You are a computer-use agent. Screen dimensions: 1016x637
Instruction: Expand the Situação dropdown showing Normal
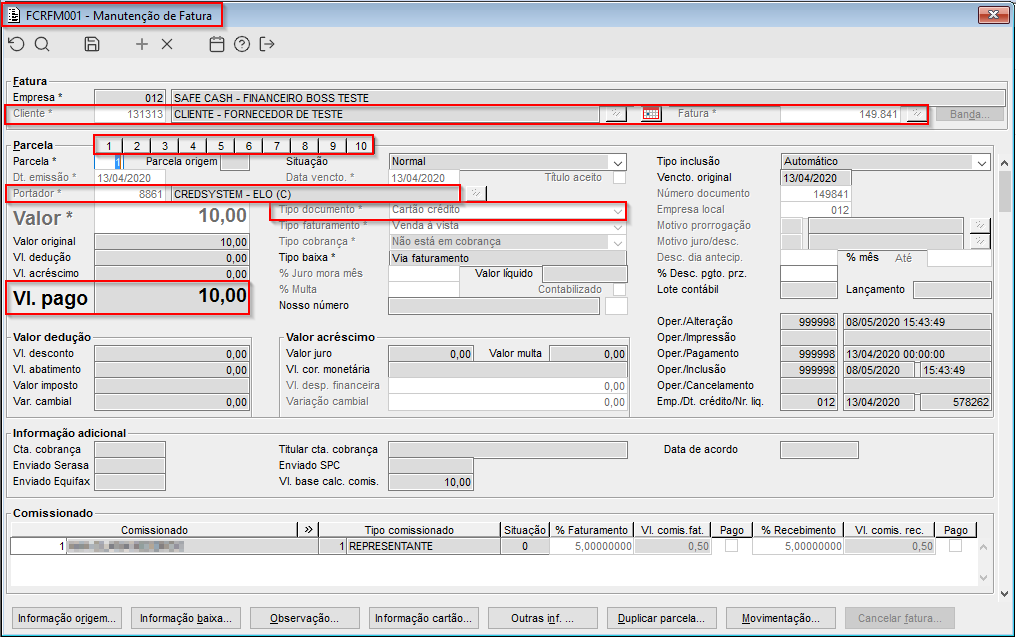[x=618, y=162]
